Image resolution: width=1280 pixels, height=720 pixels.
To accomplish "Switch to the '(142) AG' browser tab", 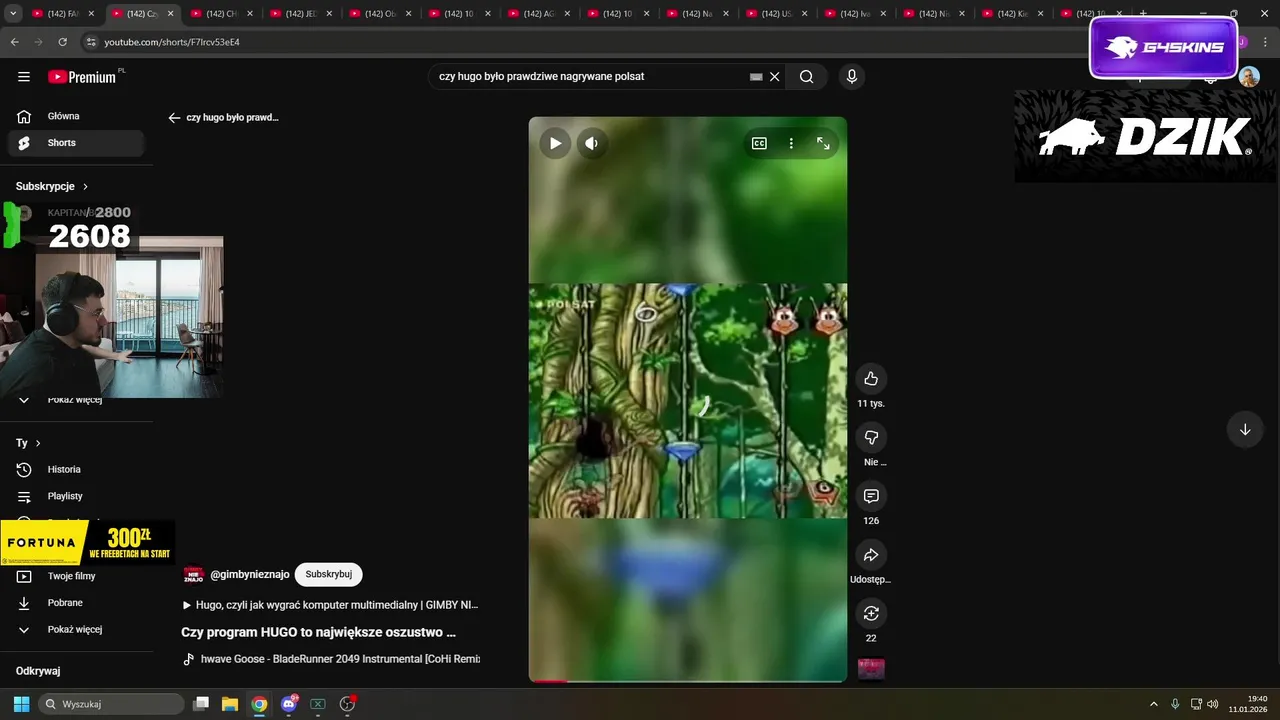I will coord(539,14).
